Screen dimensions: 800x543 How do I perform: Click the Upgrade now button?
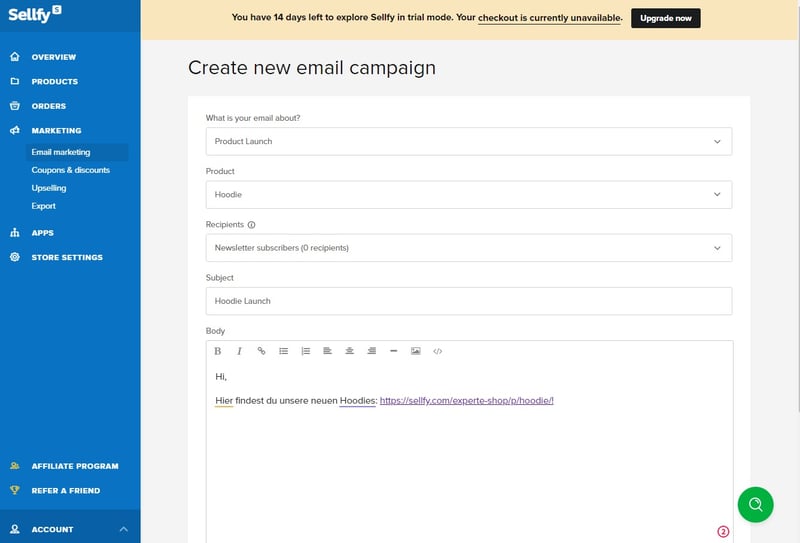tap(666, 18)
